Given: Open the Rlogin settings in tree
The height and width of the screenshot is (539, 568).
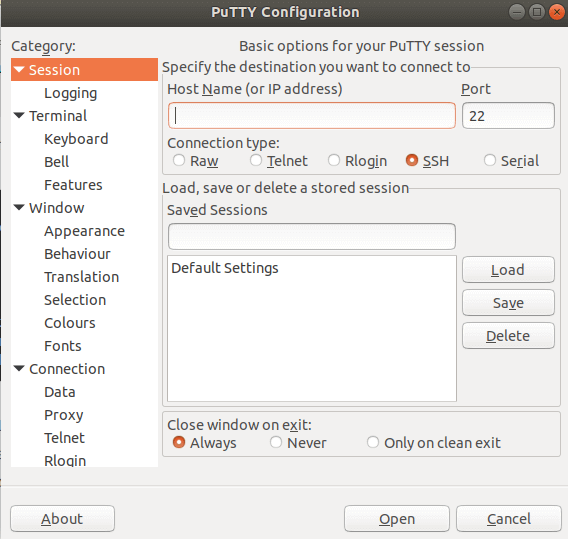Looking at the screenshot, I should 65,460.
